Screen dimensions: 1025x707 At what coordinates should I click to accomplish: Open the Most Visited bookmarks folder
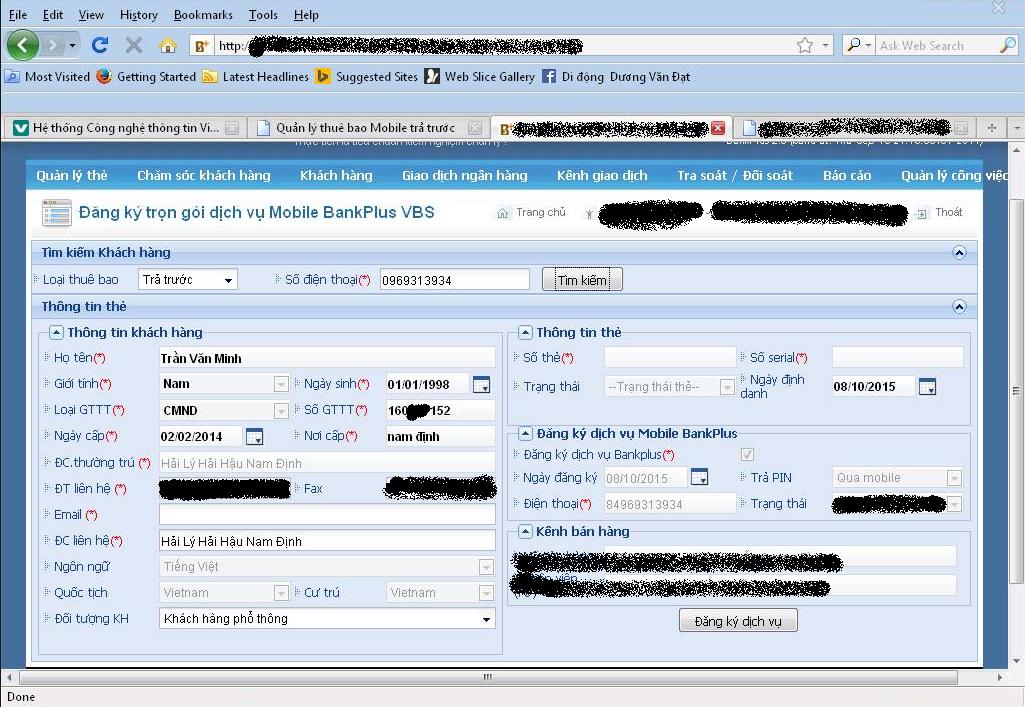(47, 76)
